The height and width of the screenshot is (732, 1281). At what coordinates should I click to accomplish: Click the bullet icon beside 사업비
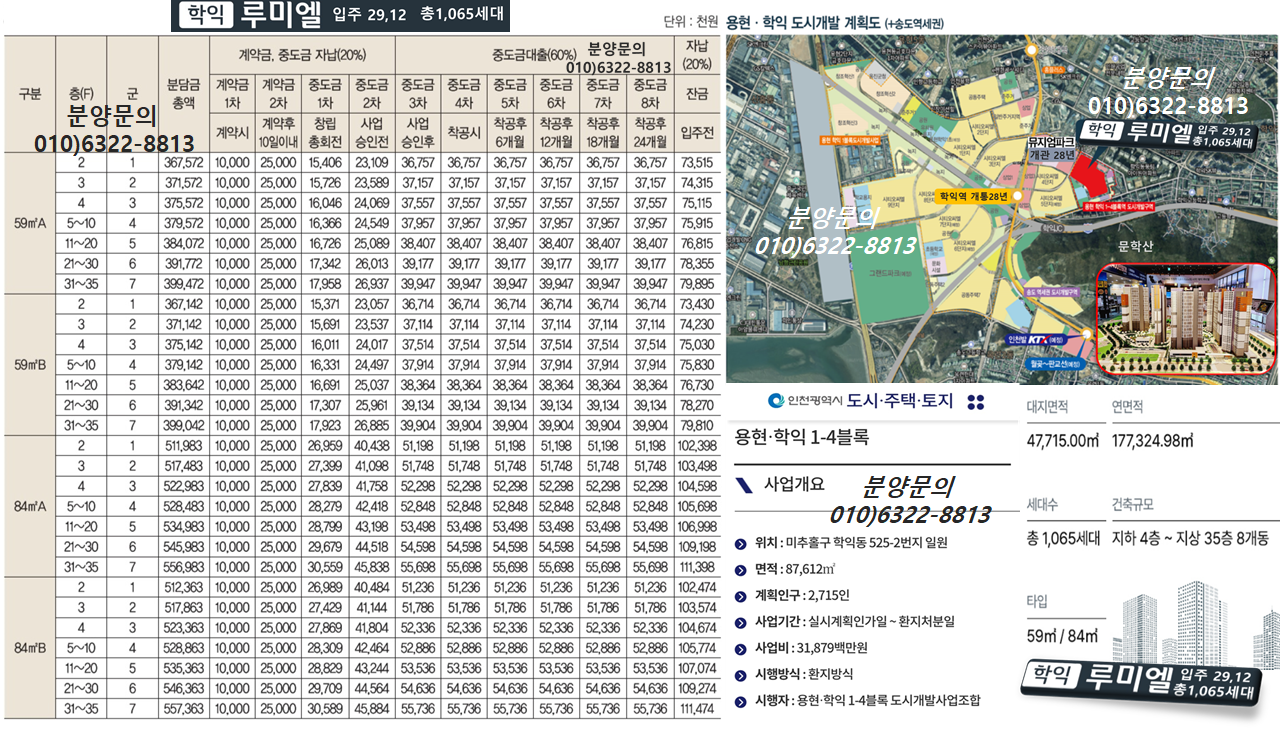[x=740, y=648]
